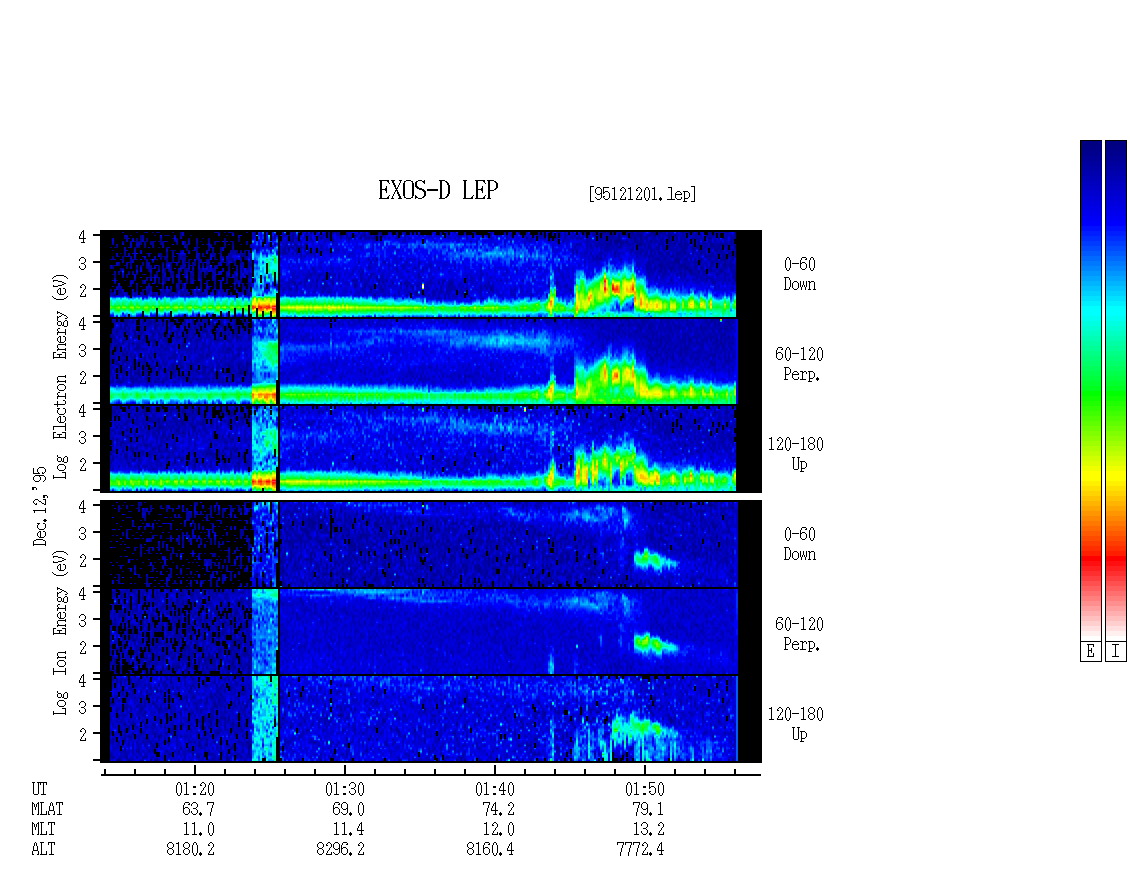
Task: Click the ALT row label
Action: tap(43, 849)
